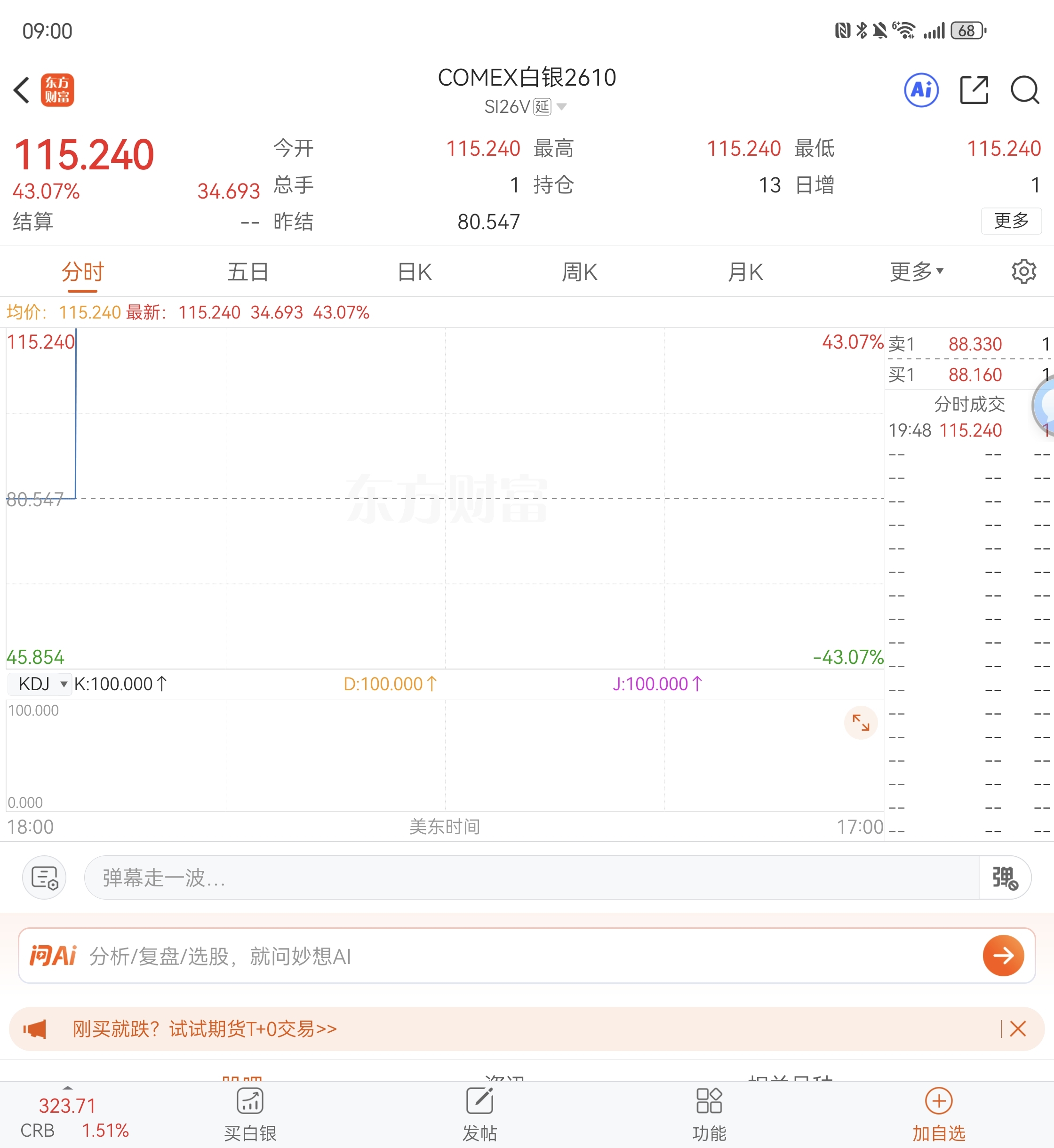Tap the share icon in header
1054x1148 pixels.
point(974,90)
